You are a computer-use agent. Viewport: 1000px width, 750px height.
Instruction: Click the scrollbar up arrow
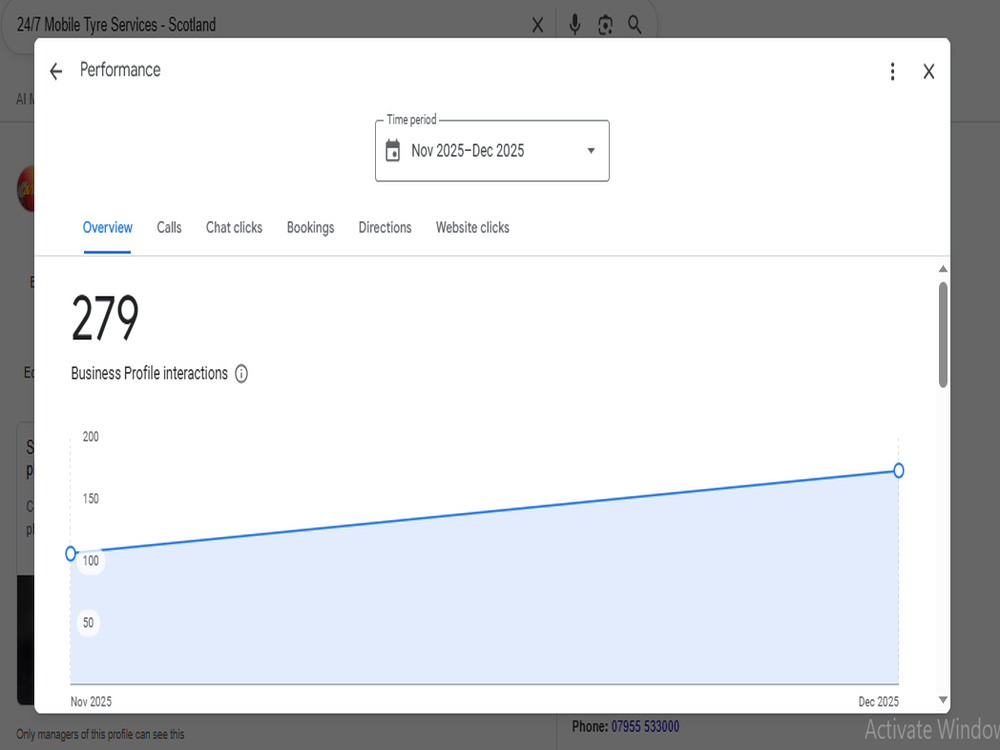[x=943, y=269]
